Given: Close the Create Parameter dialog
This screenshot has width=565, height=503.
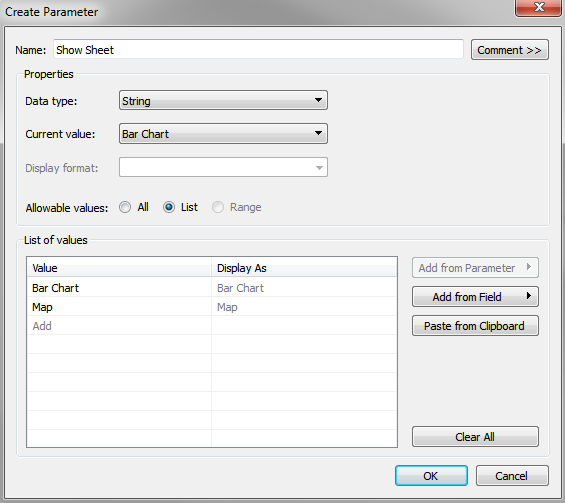Looking at the screenshot, I should click(x=538, y=8).
